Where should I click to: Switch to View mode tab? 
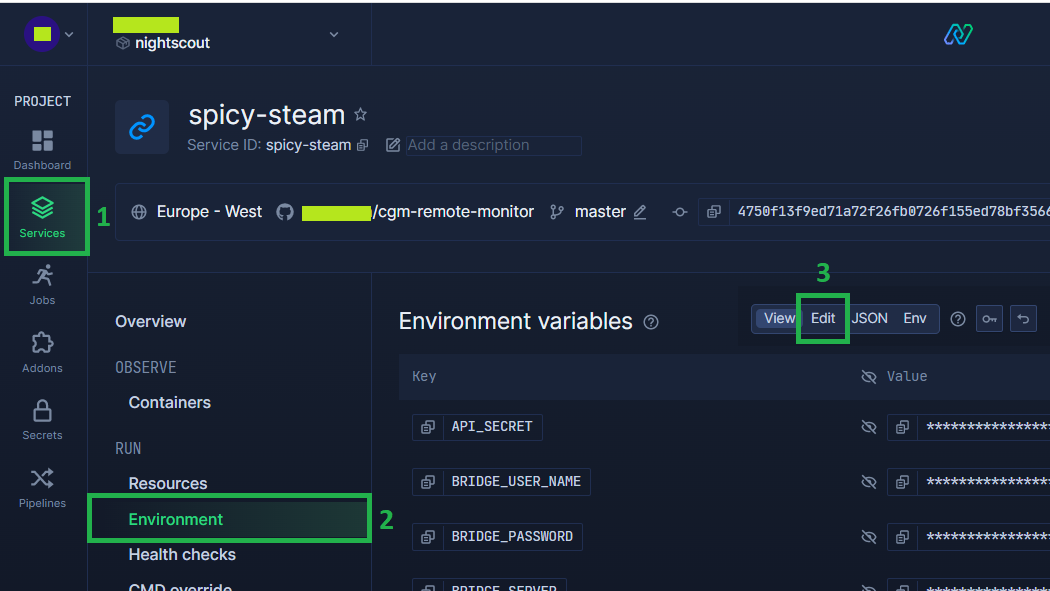(779, 319)
